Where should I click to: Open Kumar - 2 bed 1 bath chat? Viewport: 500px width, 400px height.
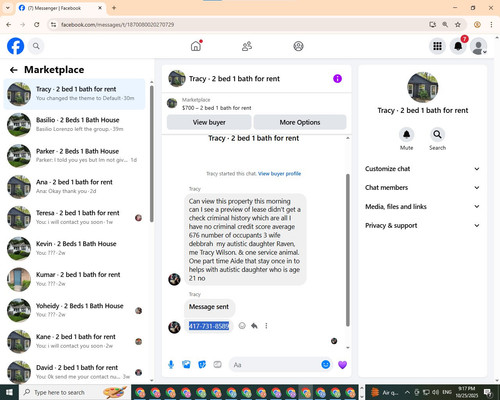pyautogui.click(x=74, y=280)
